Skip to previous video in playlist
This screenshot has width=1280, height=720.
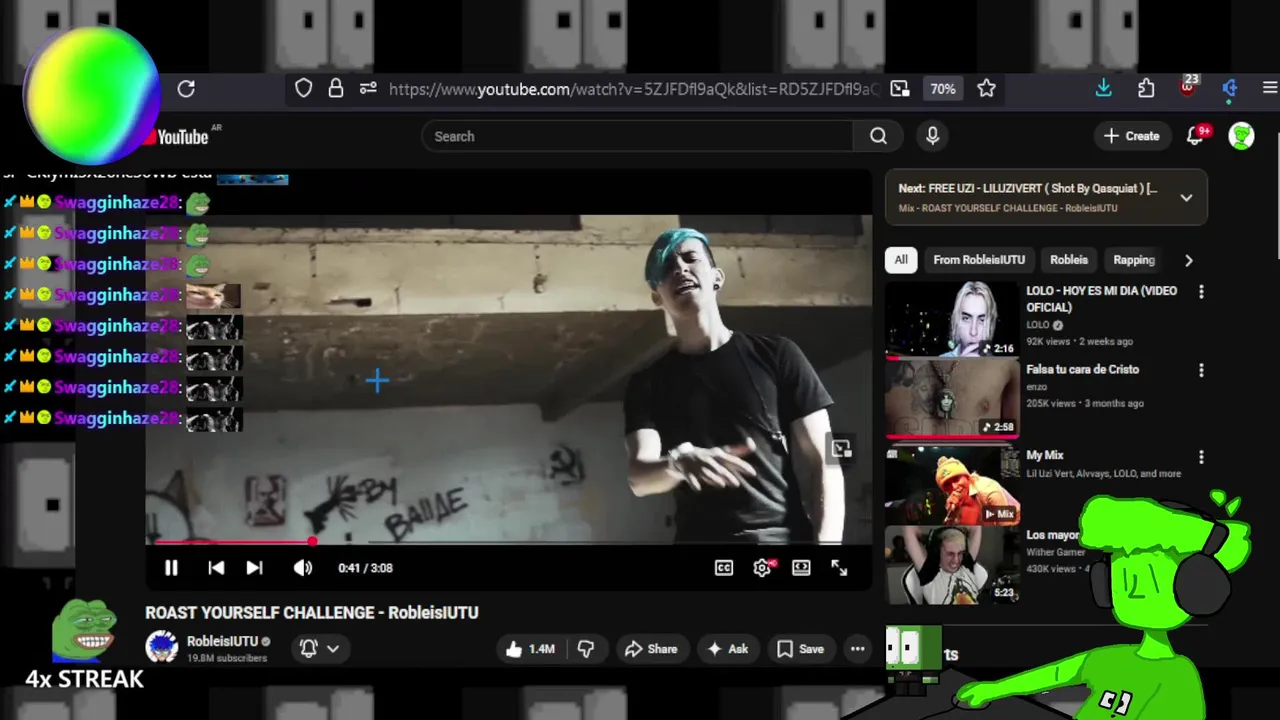tap(216, 568)
